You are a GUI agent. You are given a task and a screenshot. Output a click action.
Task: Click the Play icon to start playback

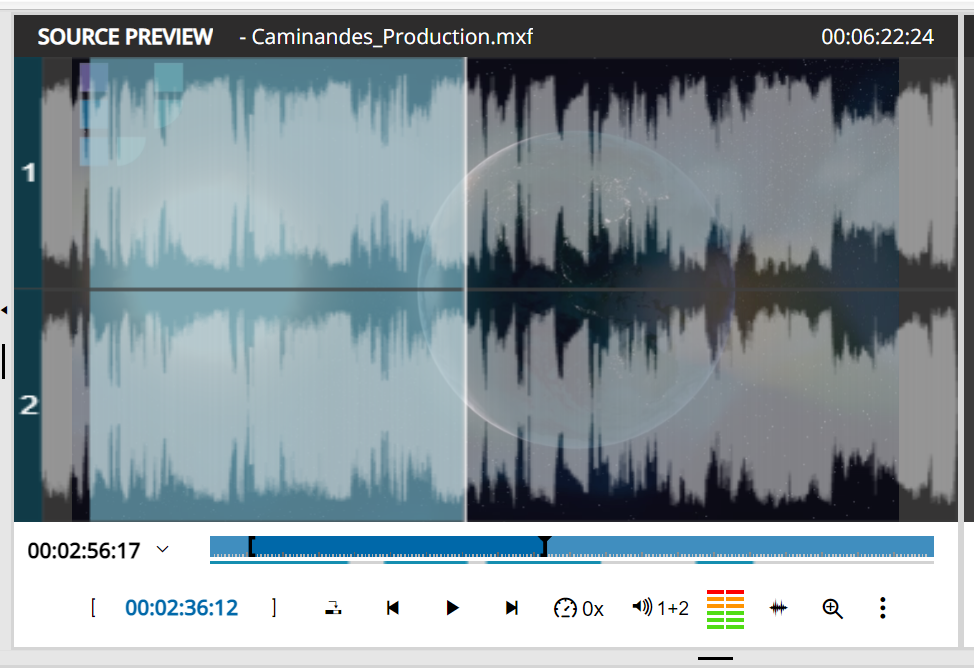(x=452, y=607)
